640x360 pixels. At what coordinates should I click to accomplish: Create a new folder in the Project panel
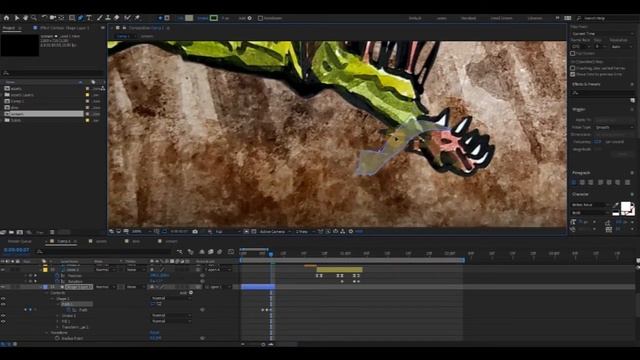point(11,232)
